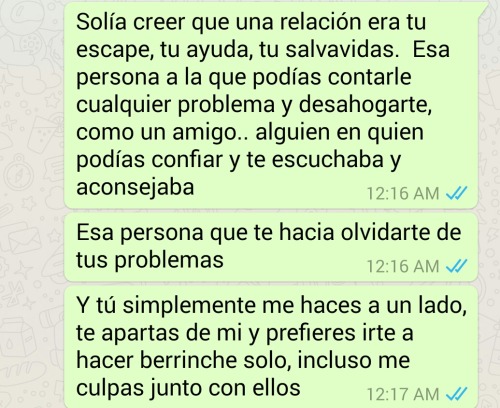The width and height of the screenshot is (500, 408).
Task: Click the word "olvidarte" in the second message
Action: point(386,232)
